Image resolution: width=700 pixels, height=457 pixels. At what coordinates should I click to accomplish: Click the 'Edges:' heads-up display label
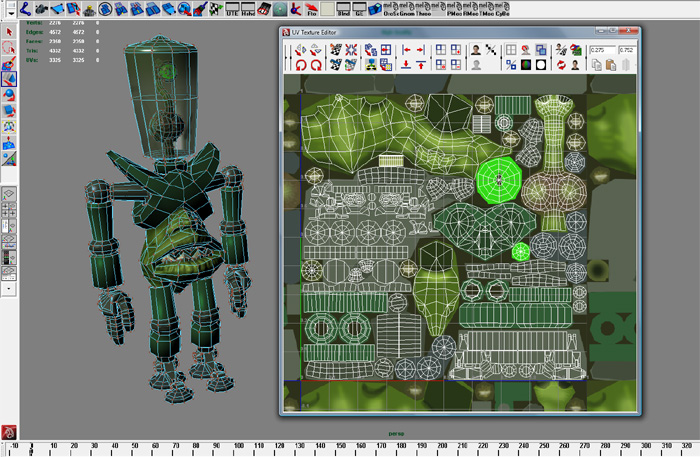click(34, 32)
